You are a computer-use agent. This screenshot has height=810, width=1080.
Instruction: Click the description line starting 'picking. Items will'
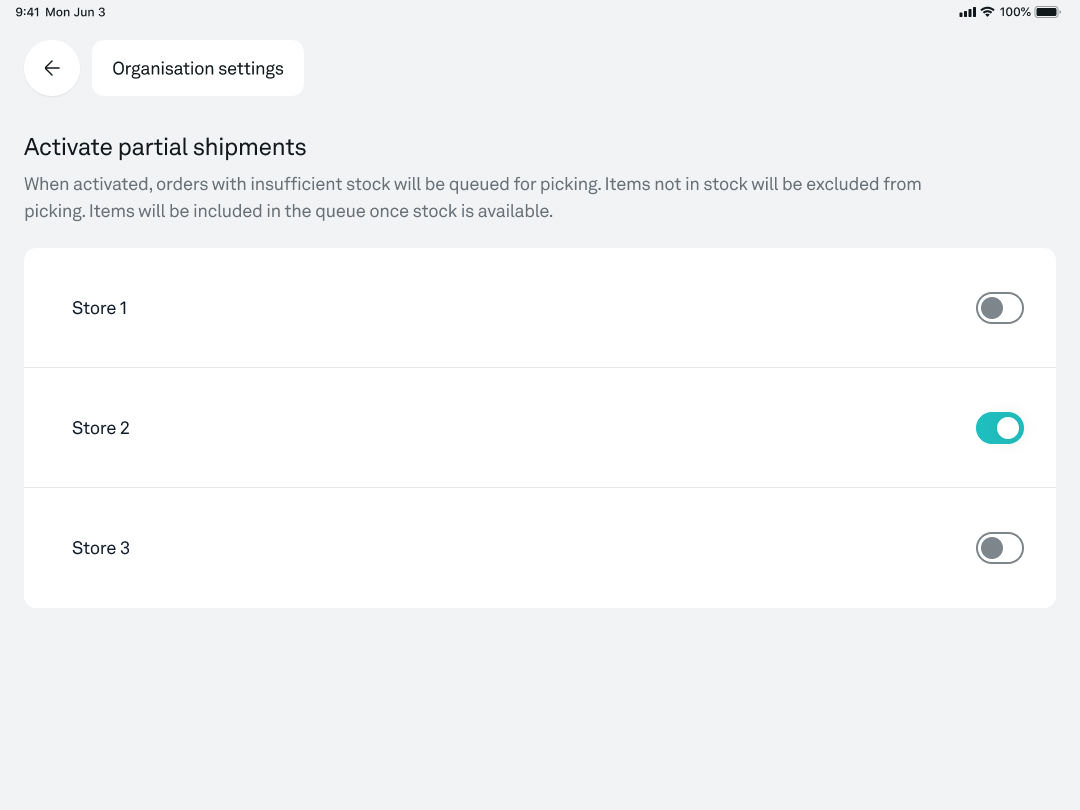pyautogui.click(x=289, y=211)
